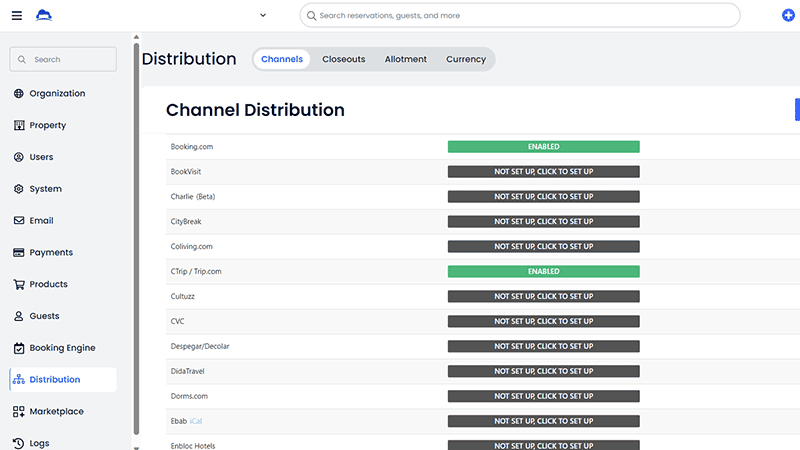Click the Distribution network icon
The height and width of the screenshot is (450, 800).
(19, 380)
